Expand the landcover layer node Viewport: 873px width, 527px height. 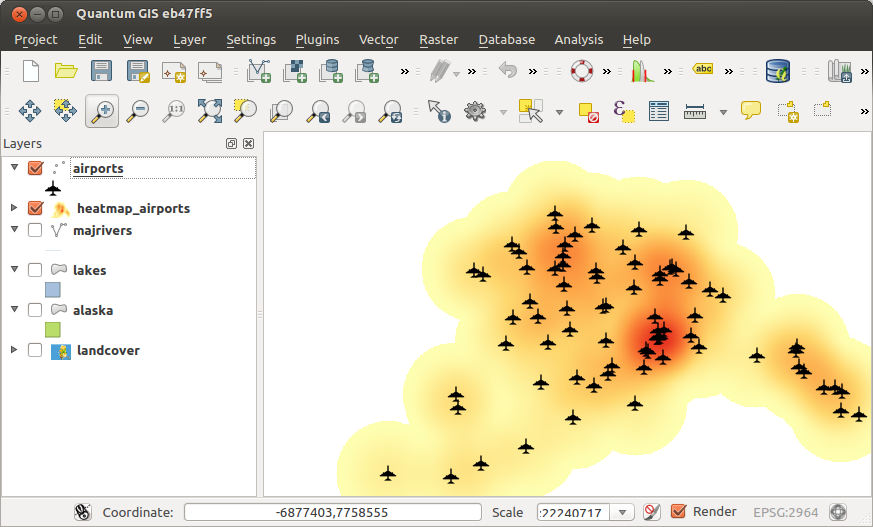14,350
